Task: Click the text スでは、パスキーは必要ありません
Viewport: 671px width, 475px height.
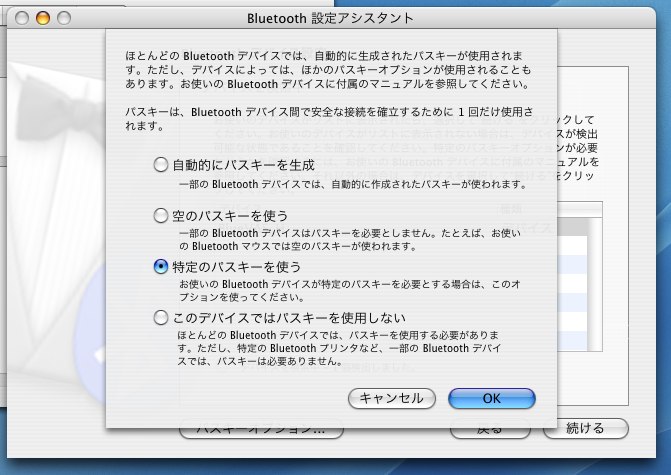Action: pos(260,361)
